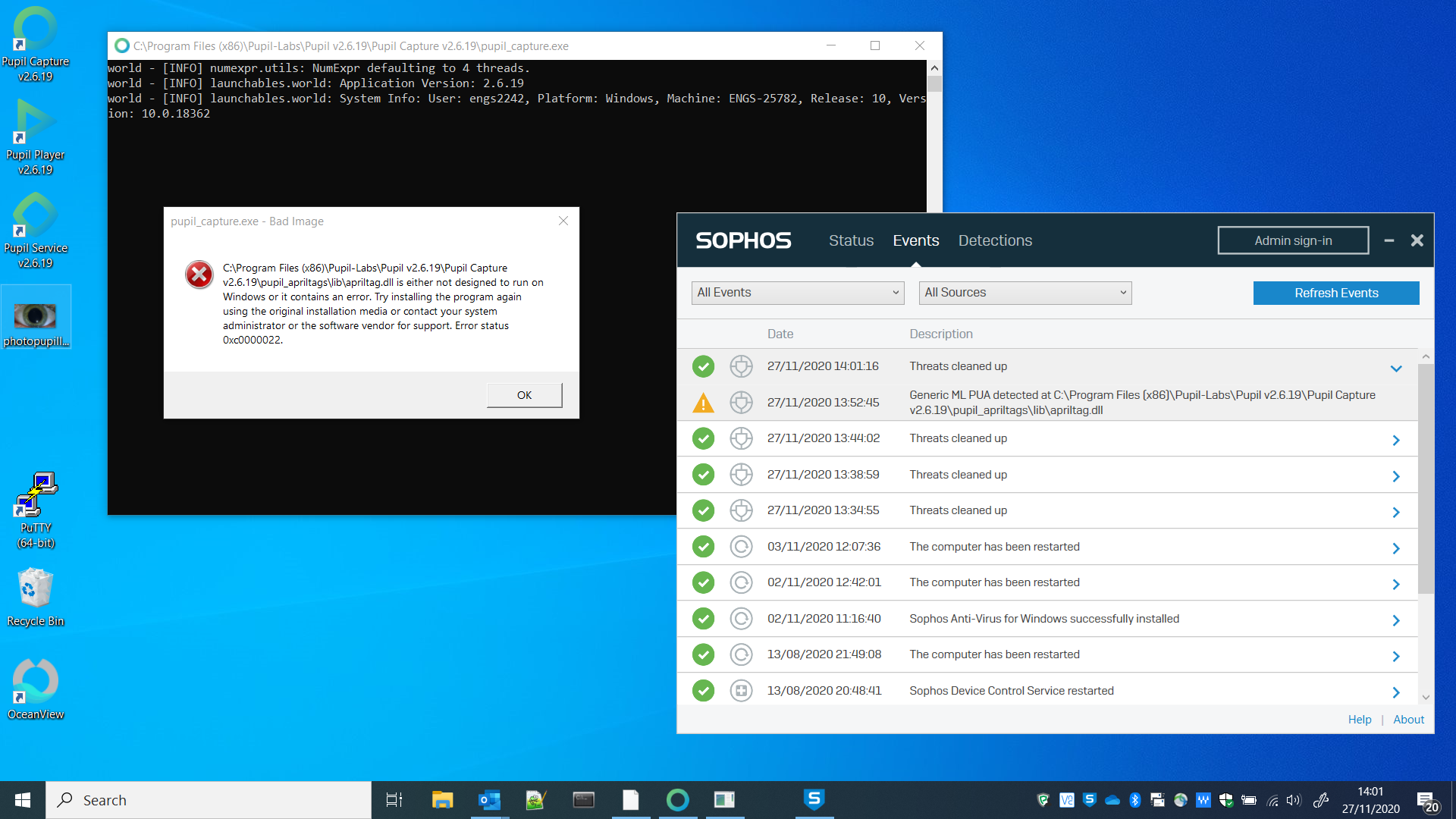Open the PuTTY (64-bit) desktop shortcut
This screenshot has height=819, width=1456.
[x=36, y=510]
